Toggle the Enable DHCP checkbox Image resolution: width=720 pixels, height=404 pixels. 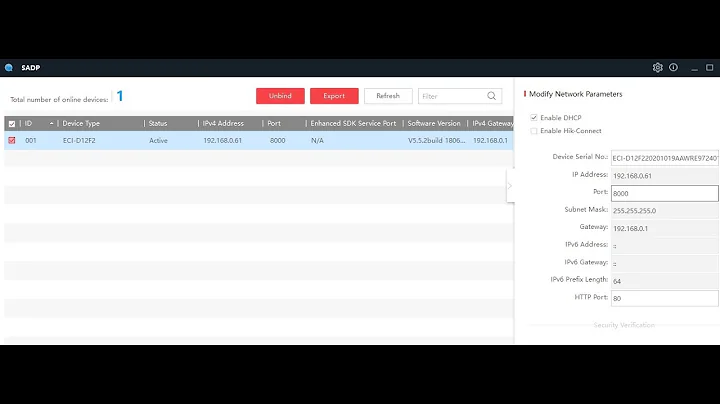(x=534, y=118)
